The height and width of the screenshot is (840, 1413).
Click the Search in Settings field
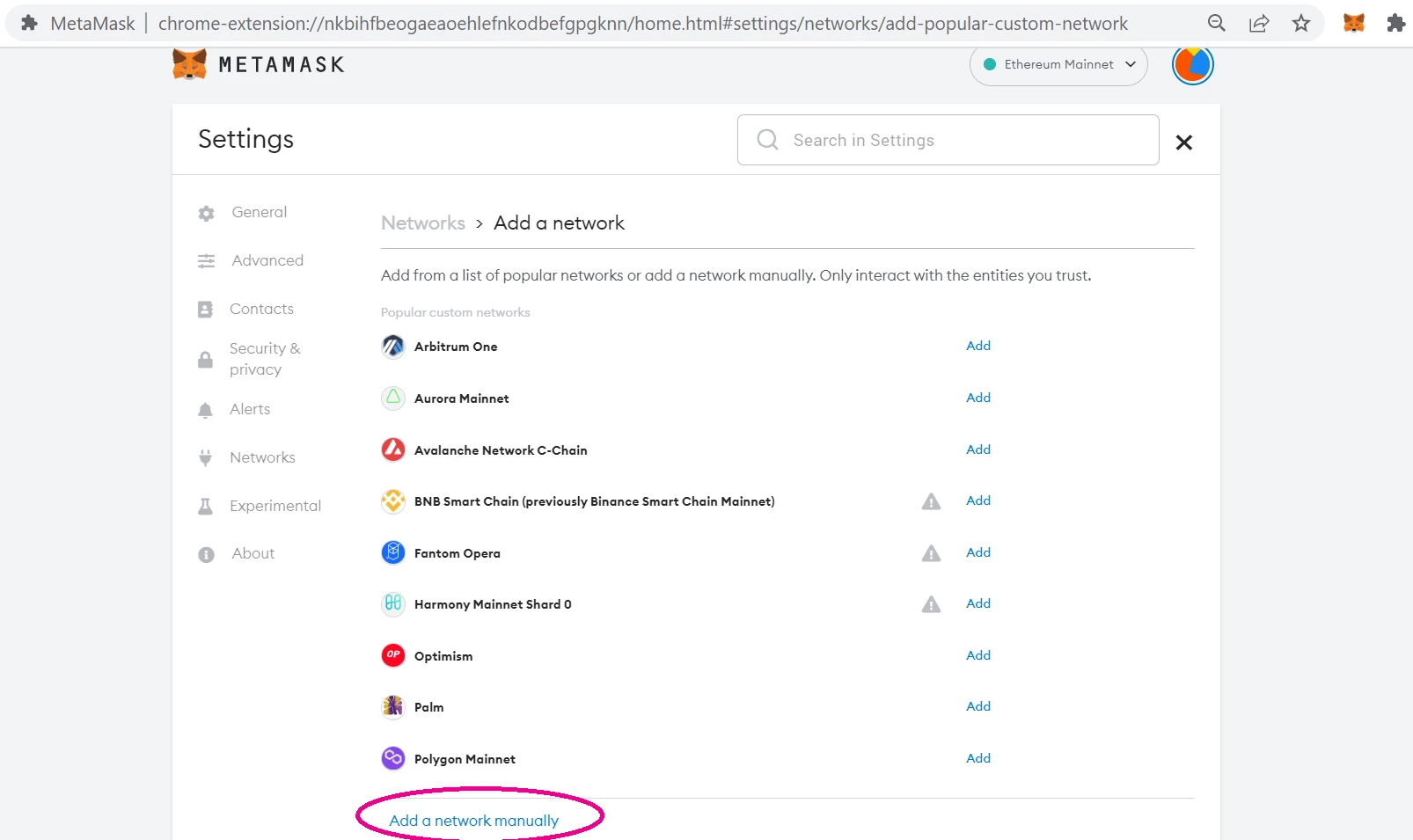(948, 140)
